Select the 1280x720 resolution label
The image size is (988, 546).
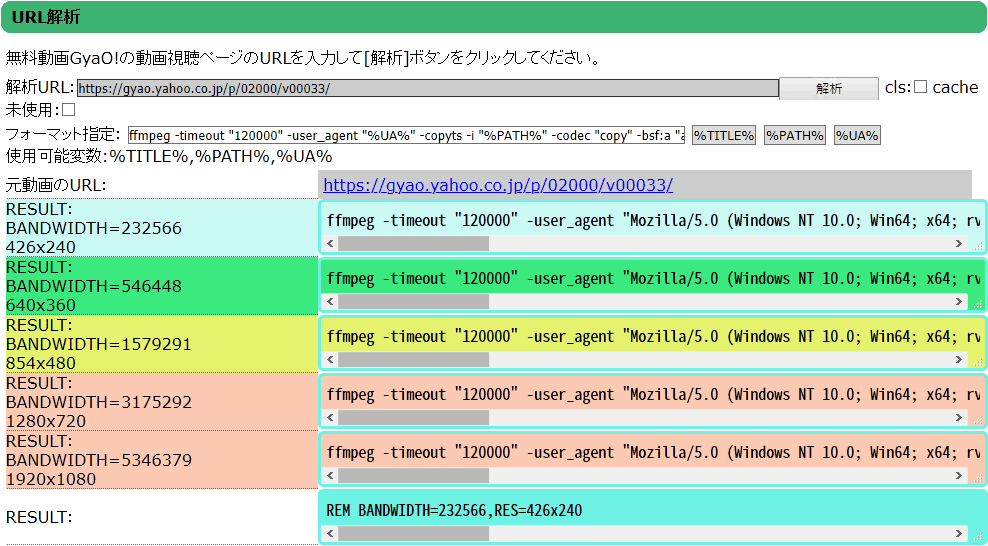[x=46, y=421]
